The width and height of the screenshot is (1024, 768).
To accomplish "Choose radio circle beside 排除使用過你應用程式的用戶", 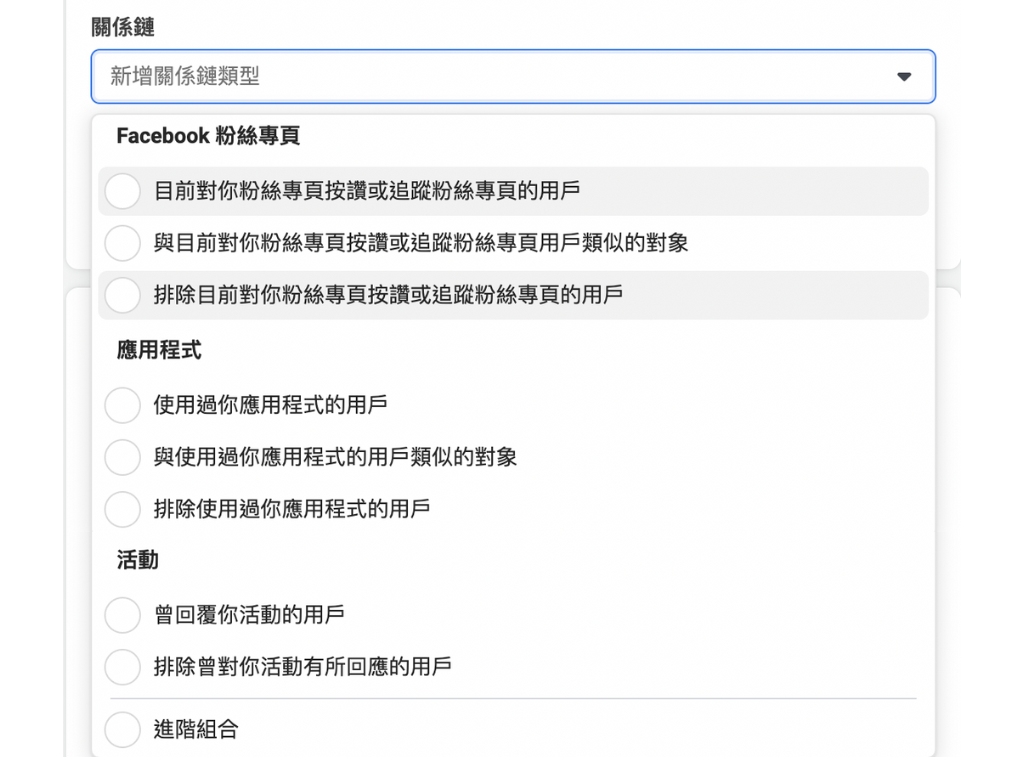I will pos(122,509).
